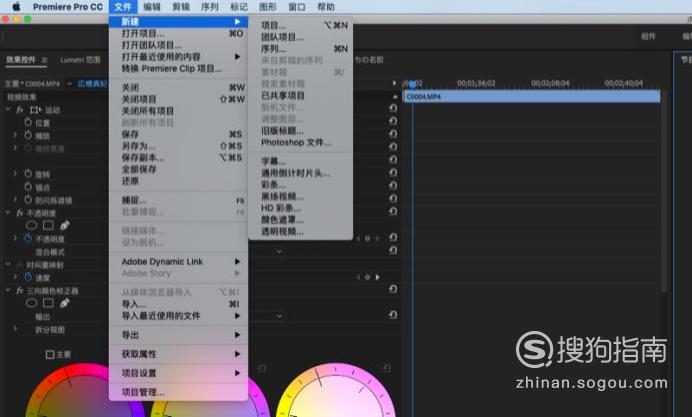The height and width of the screenshot is (417, 692).
Task: Create ellipse mask under 三向颜色校正器
Action: click(x=31, y=303)
